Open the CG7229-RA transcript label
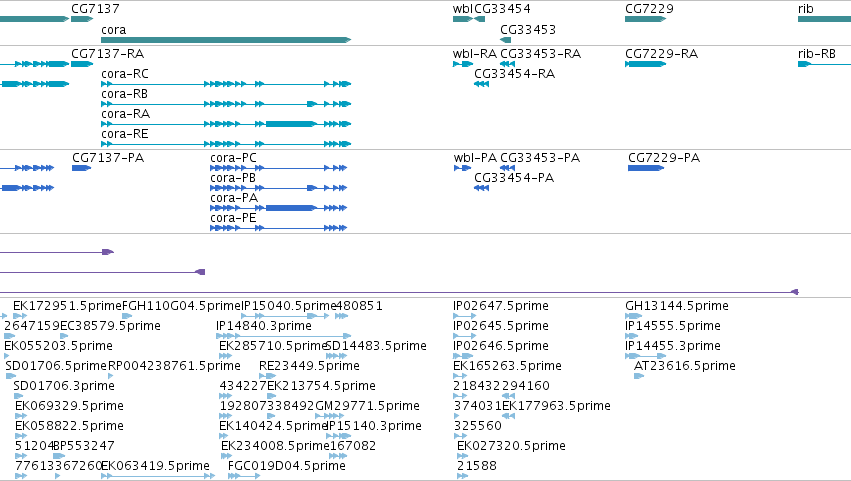This screenshot has height=481, width=851. click(x=662, y=54)
